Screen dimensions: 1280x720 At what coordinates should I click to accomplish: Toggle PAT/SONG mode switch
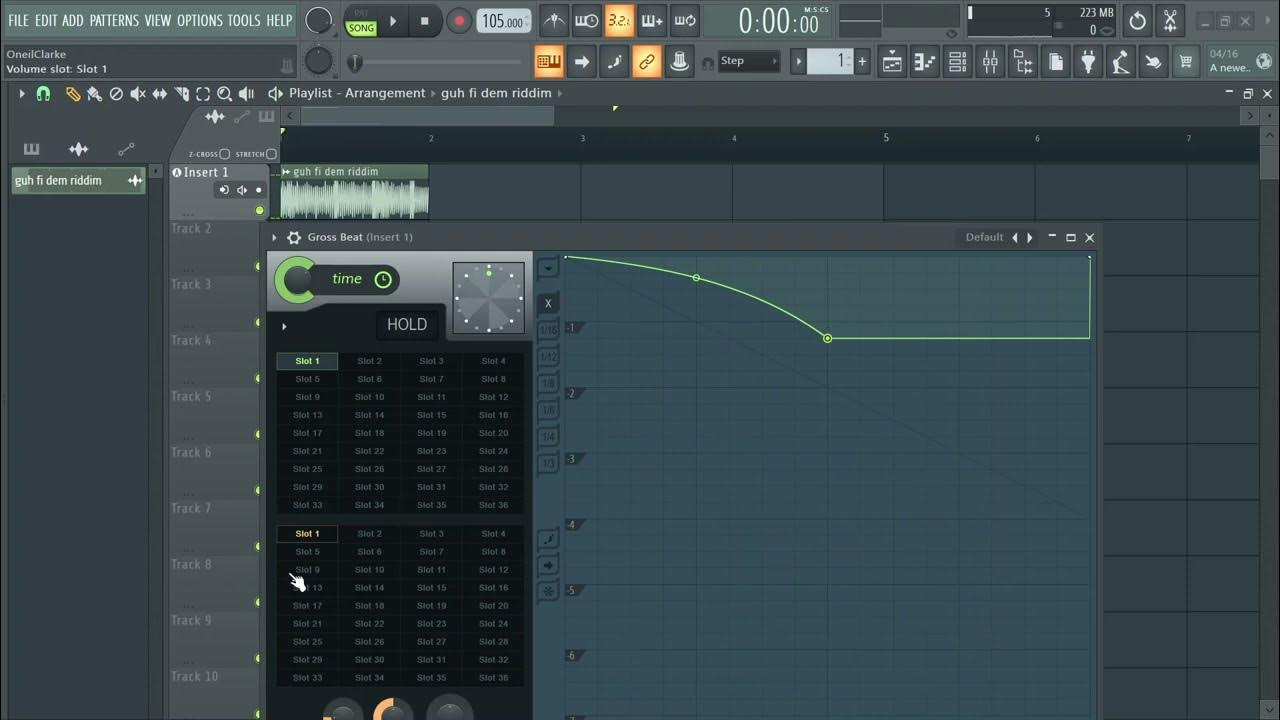(361, 22)
